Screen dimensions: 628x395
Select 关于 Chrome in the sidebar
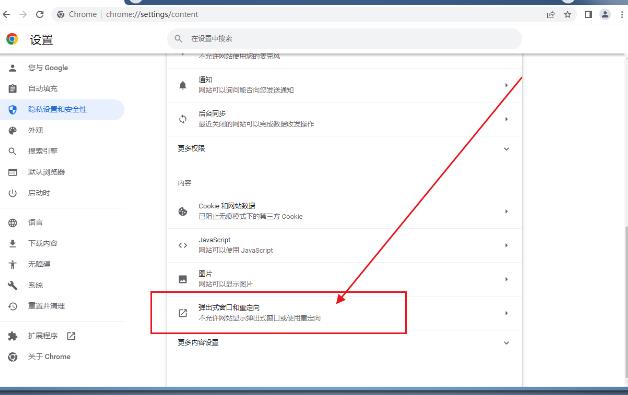62,357
